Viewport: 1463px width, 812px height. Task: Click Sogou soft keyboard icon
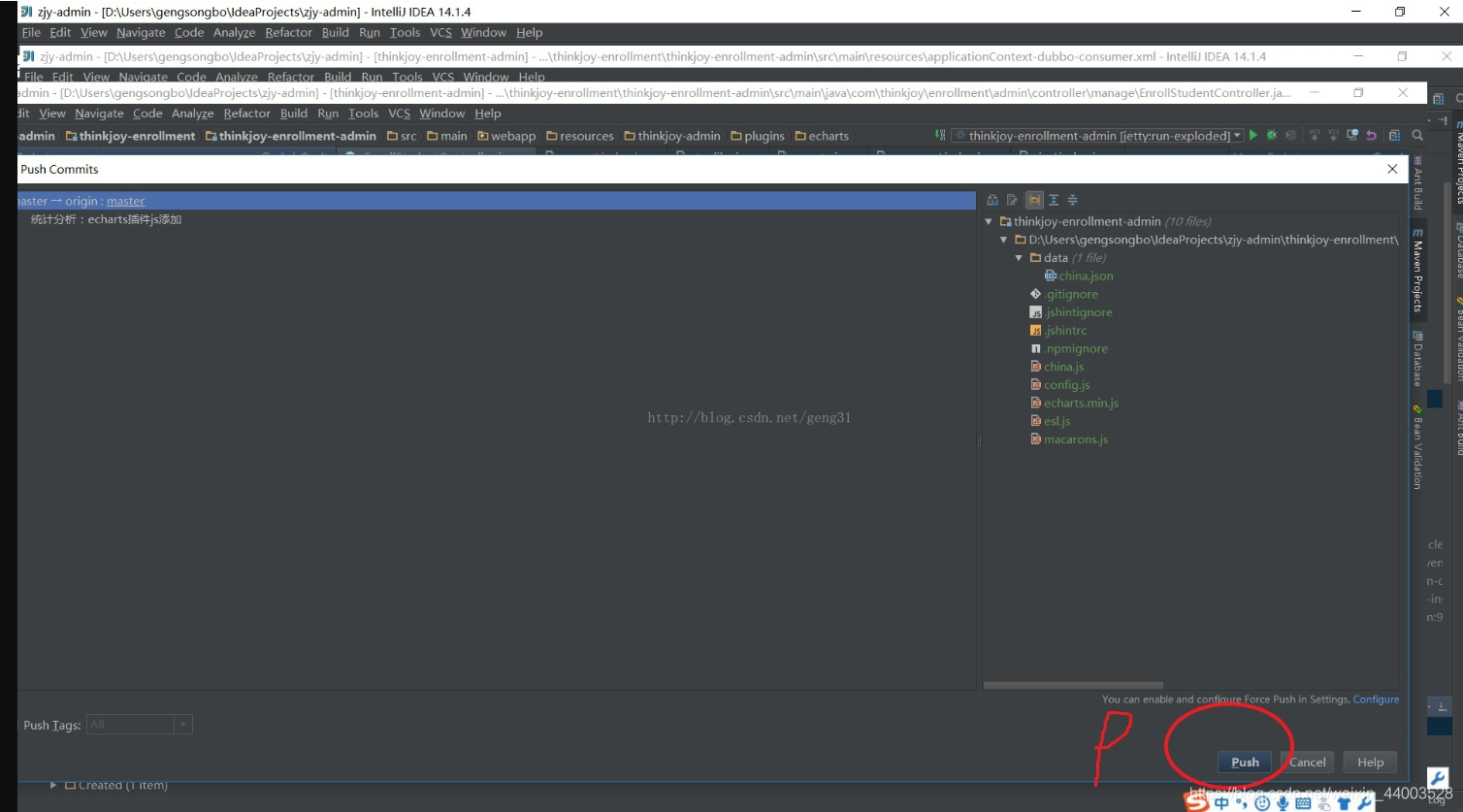click(x=1303, y=803)
